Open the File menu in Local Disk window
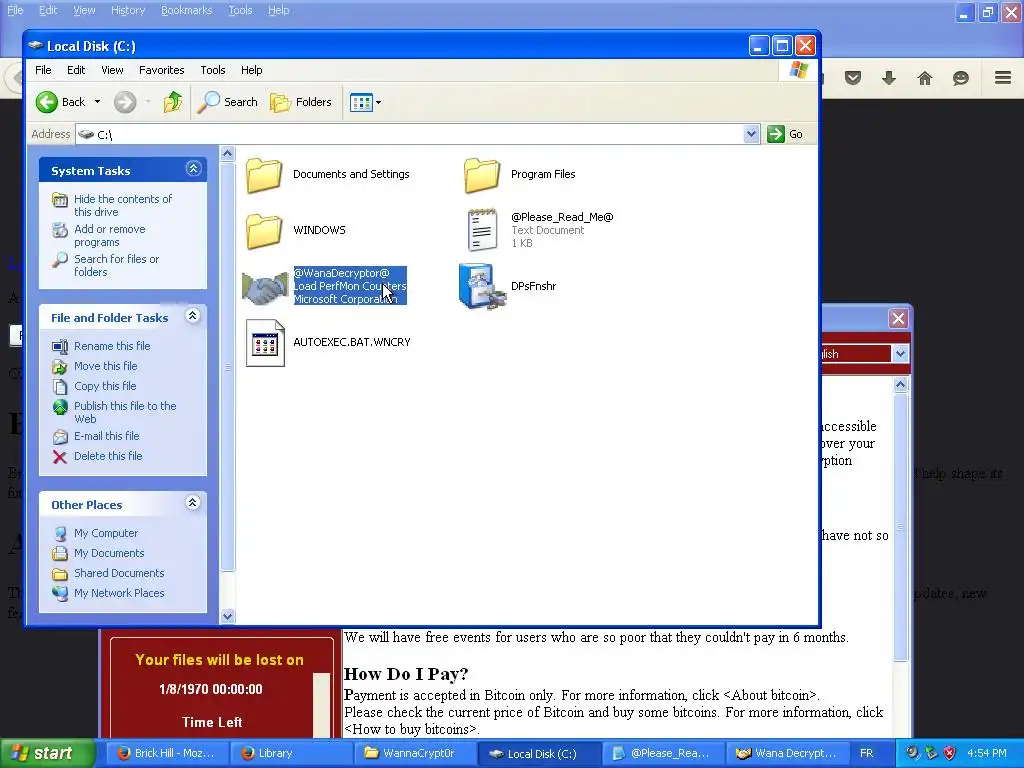1024x768 pixels. click(x=43, y=70)
